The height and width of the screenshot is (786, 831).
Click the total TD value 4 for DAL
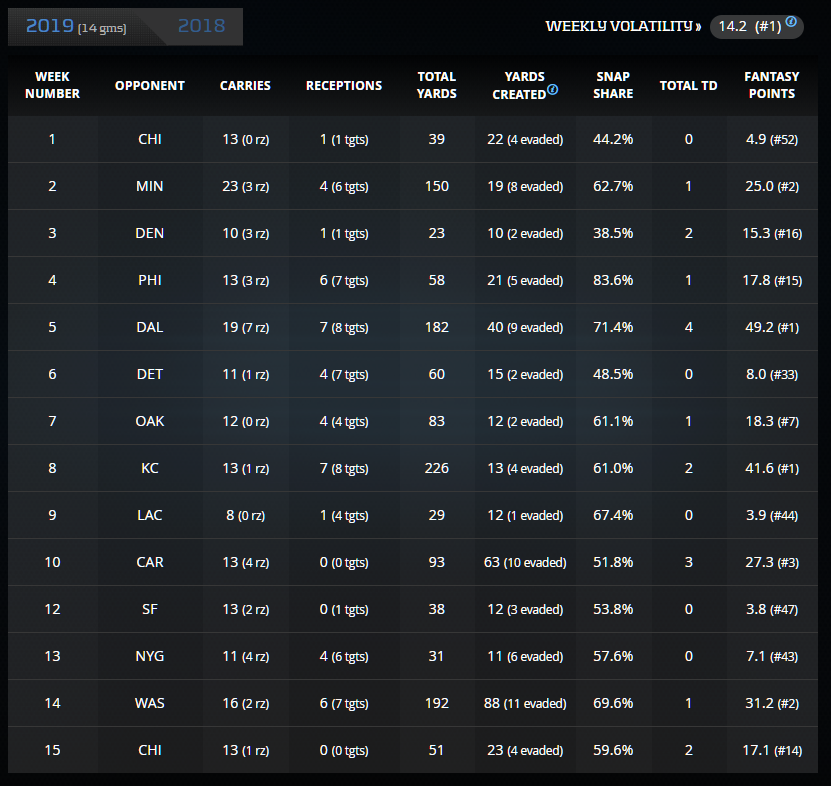pos(688,327)
